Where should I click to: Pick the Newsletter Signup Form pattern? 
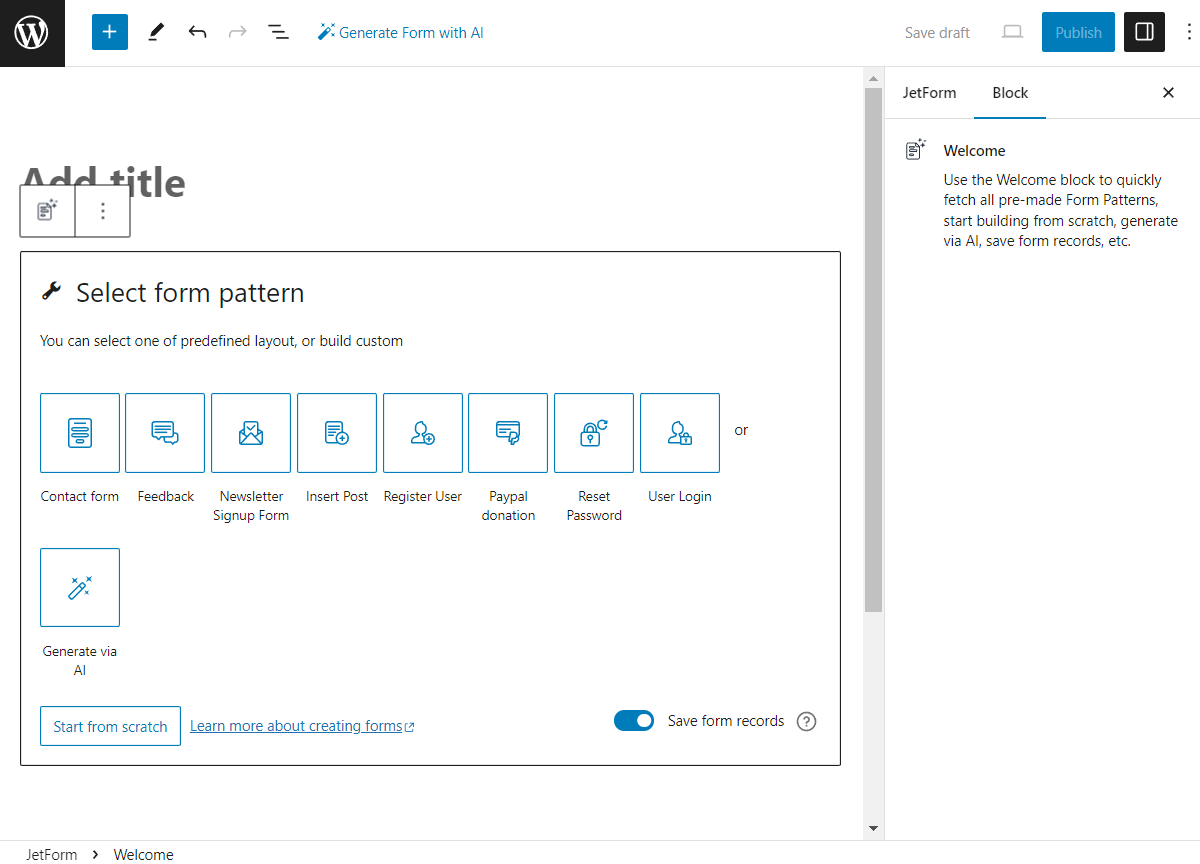click(x=251, y=433)
